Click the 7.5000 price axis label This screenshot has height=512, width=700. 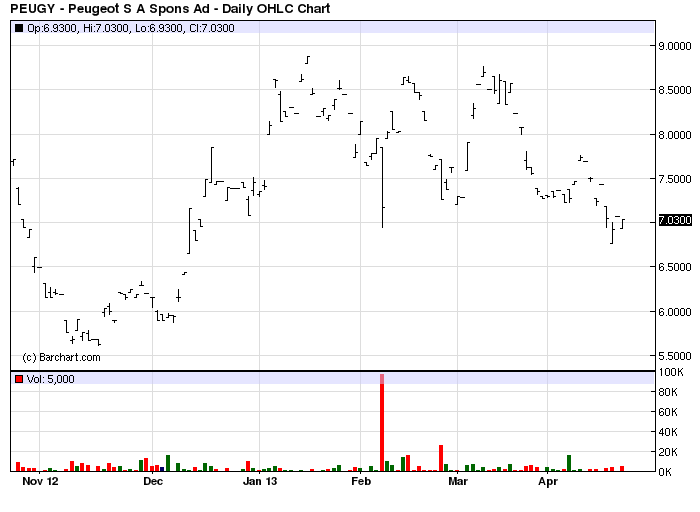[675, 179]
